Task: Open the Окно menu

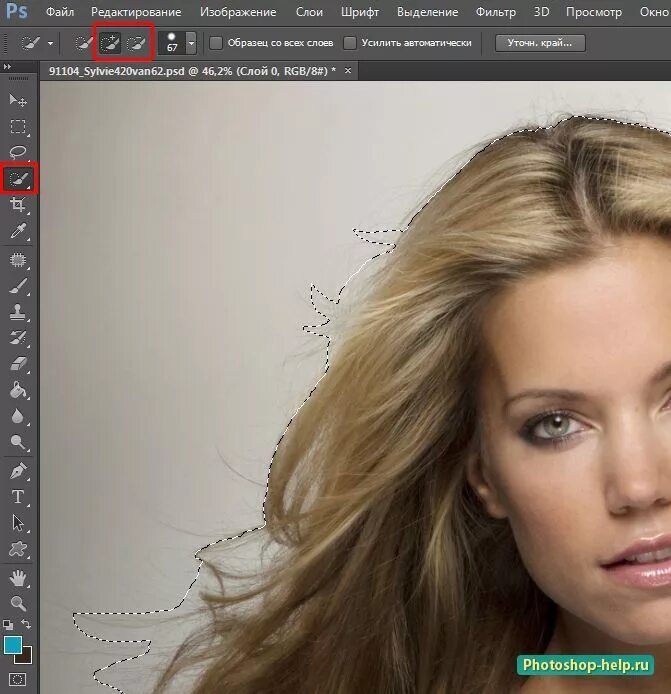Action: (x=655, y=12)
